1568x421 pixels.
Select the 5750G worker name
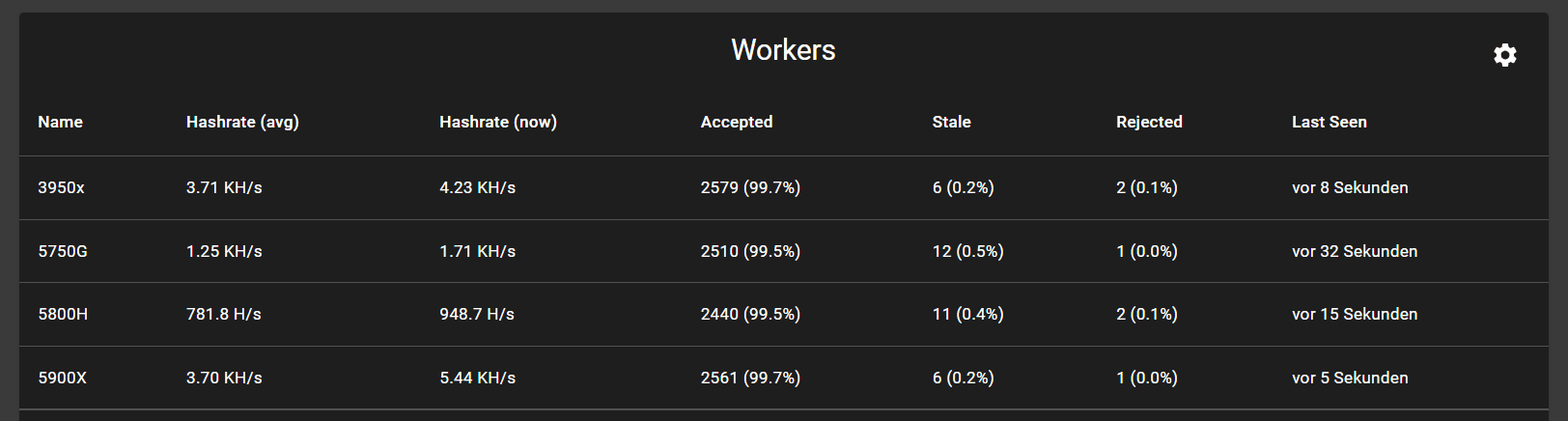coord(63,251)
